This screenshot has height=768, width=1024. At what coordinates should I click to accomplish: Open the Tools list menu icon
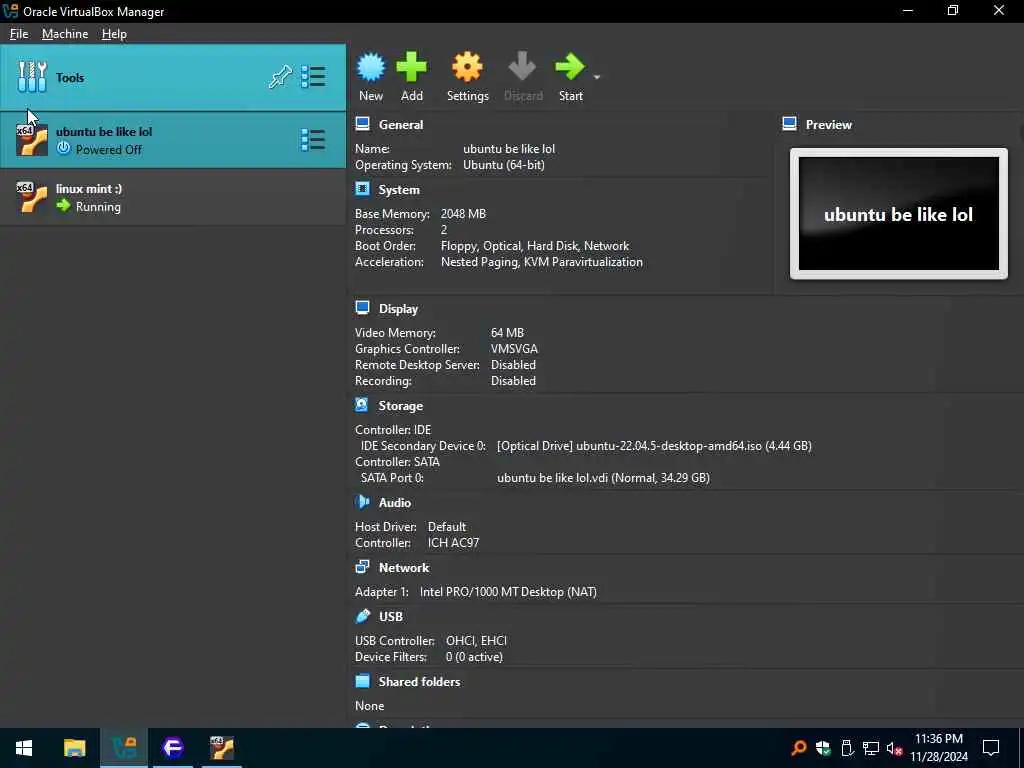click(x=313, y=77)
